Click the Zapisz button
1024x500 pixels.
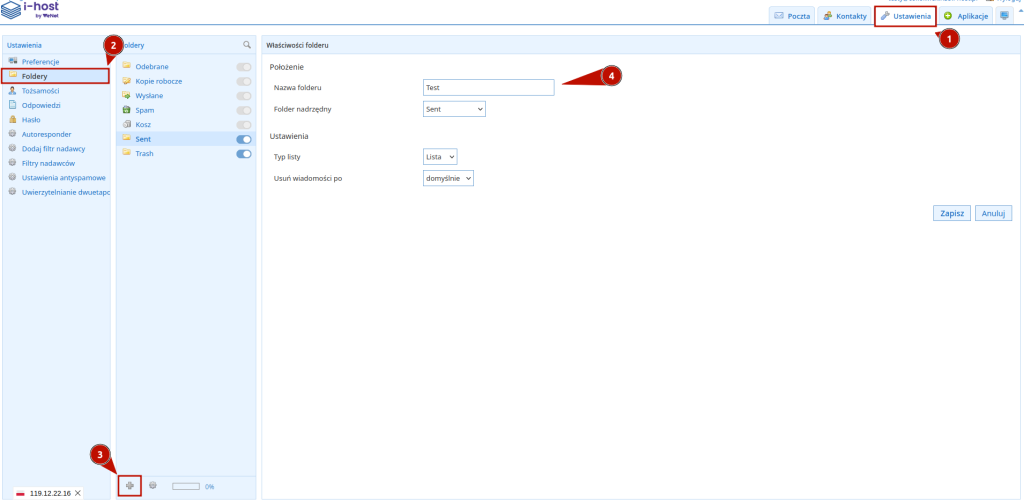pos(951,213)
